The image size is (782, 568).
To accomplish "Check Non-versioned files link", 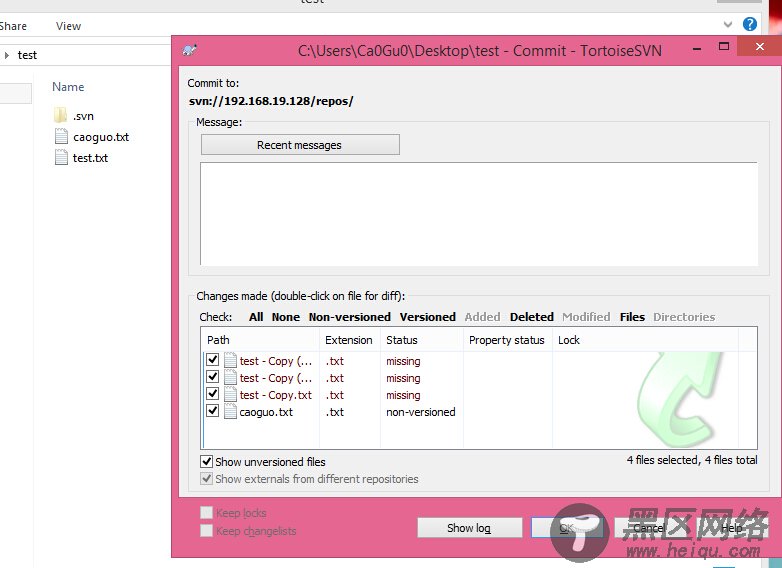I will pyautogui.click(x=350, y=317).
